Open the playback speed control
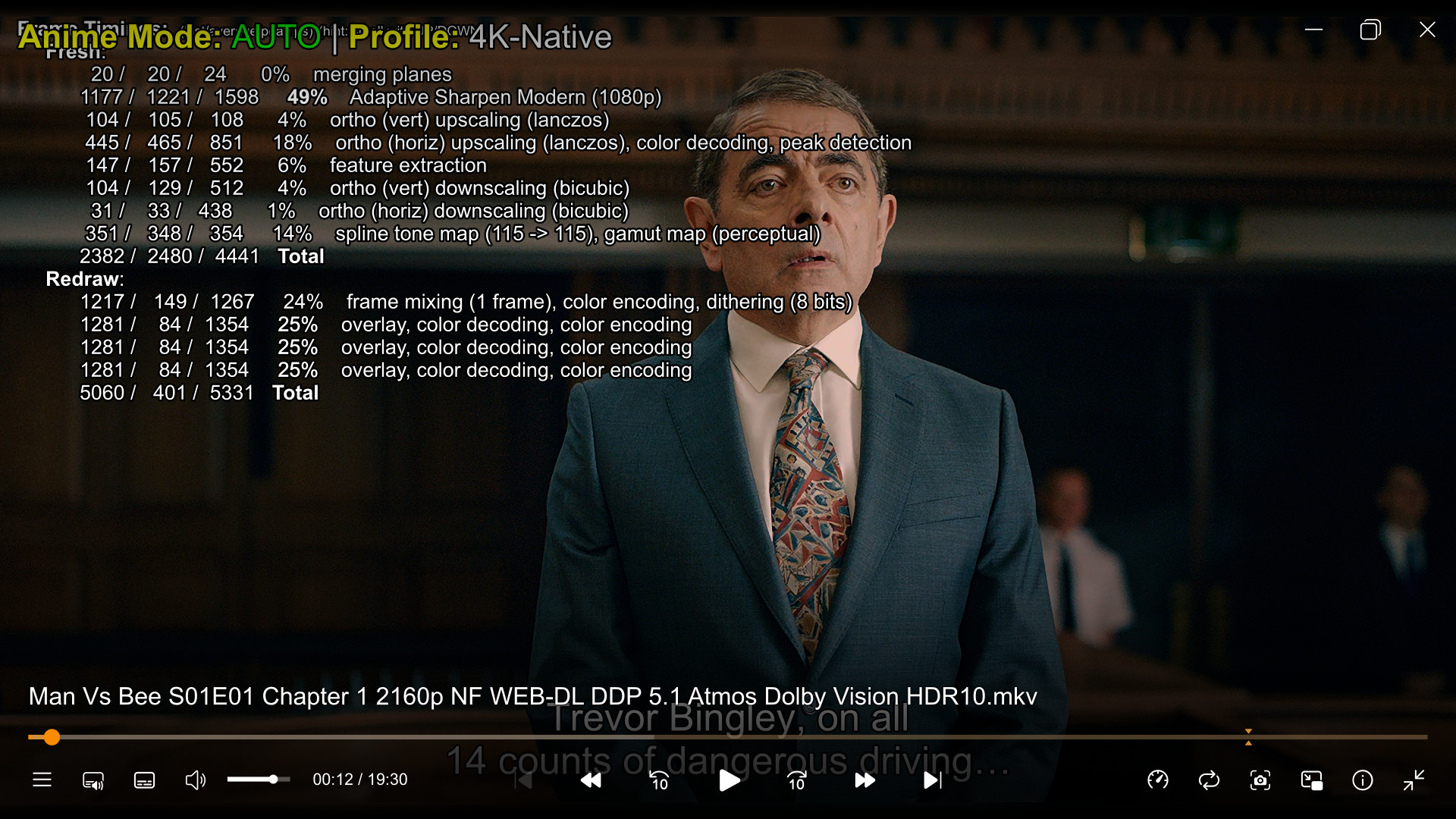1456x819 pixels. [1158, 780]
